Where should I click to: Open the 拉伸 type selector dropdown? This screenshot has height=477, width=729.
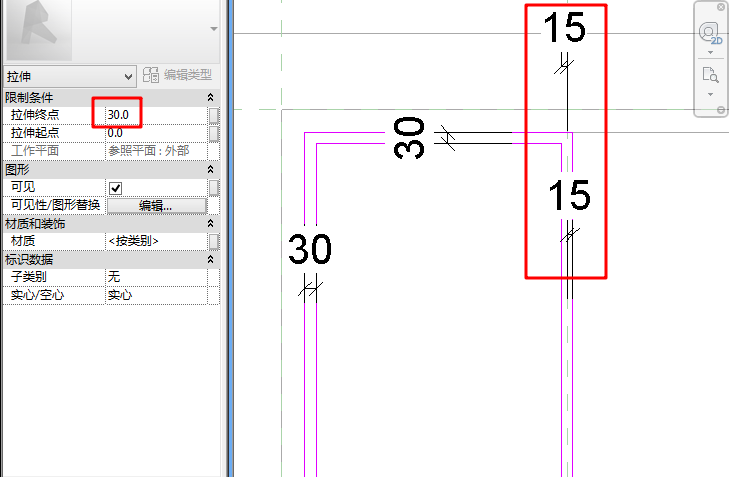tap(70, 76)
